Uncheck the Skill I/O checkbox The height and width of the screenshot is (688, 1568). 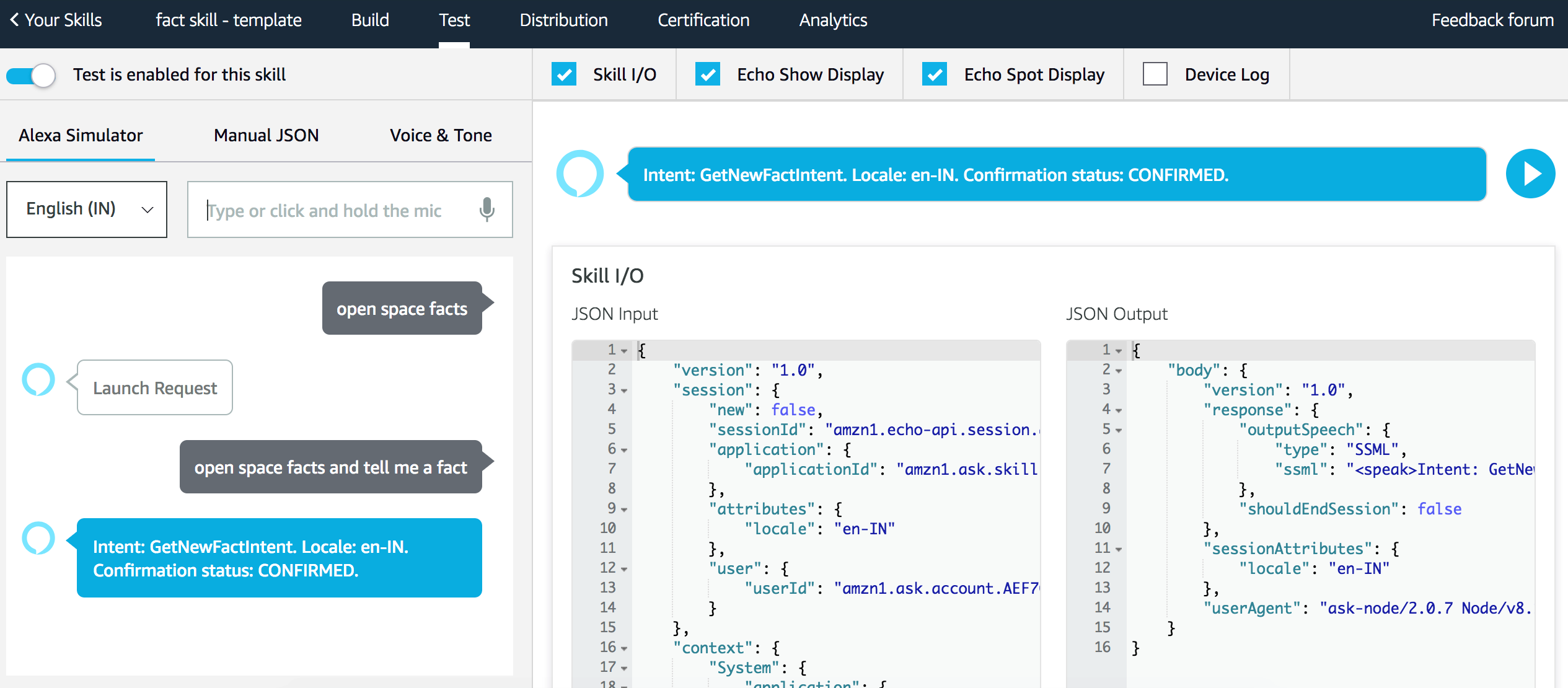click(x=564, y=74)
